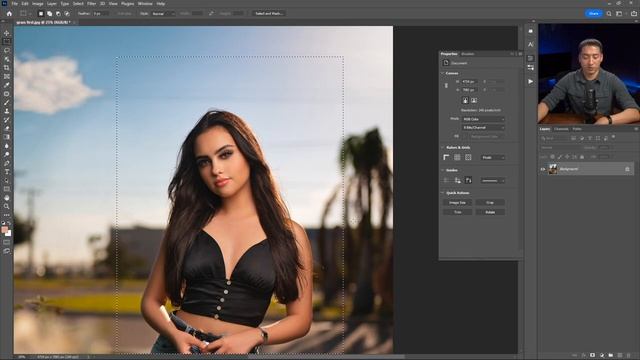
Task: Select the Eyedropper tool
Action: [x=7, y=85]
